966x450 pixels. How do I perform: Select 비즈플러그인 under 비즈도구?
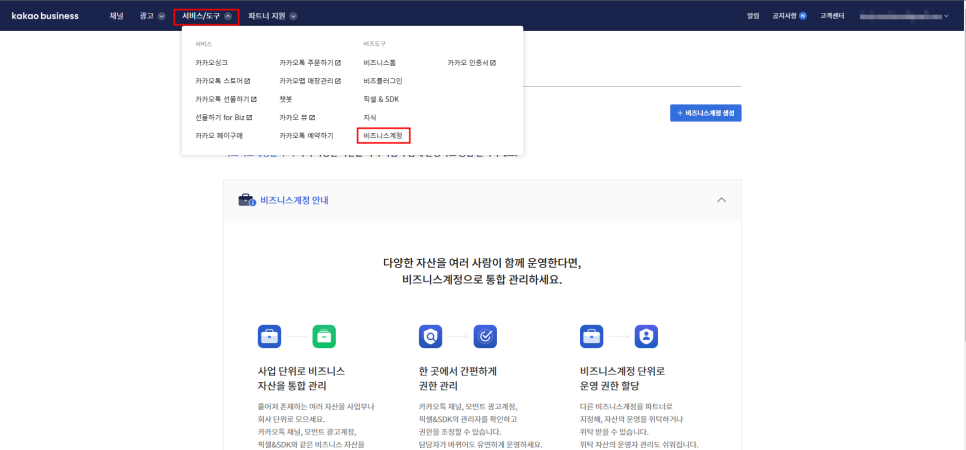pos(383,81)
